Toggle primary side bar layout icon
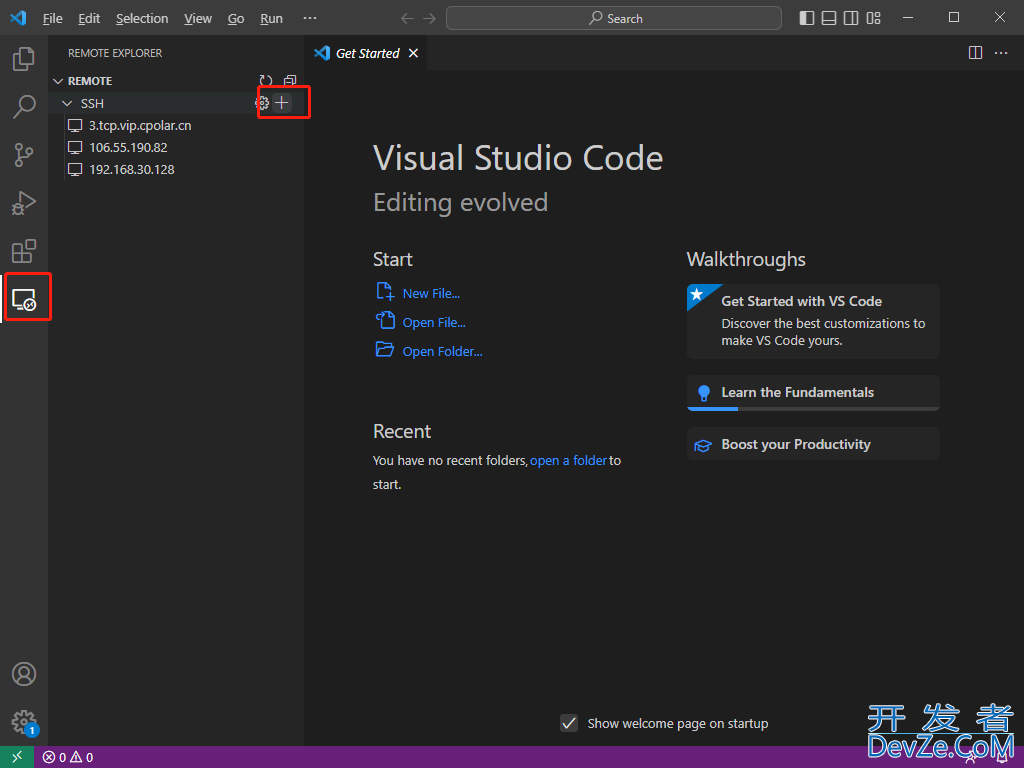This screenshot has width=1024, height=768. (807, 18)
